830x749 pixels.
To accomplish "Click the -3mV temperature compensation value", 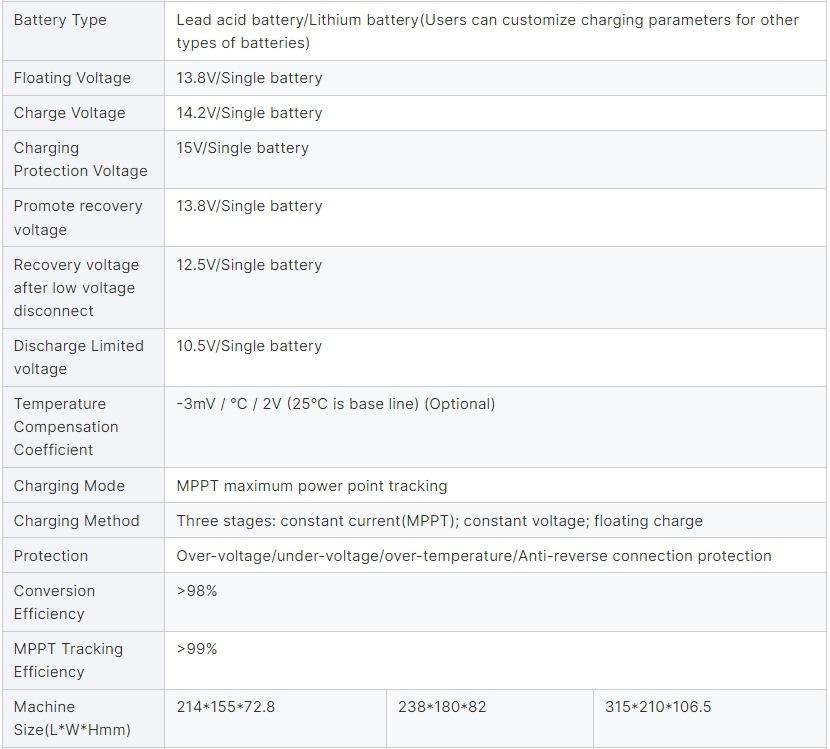I will click(x=335, y=404).
